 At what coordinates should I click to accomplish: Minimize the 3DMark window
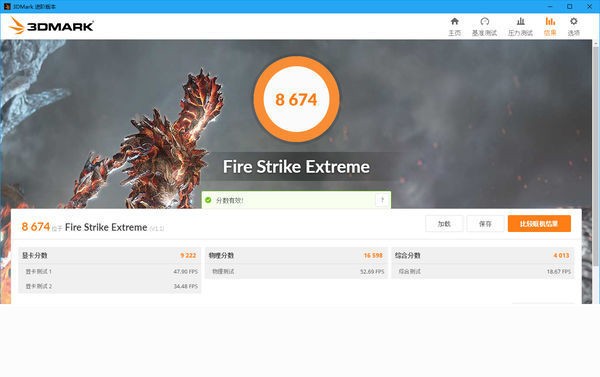point(550,7)
